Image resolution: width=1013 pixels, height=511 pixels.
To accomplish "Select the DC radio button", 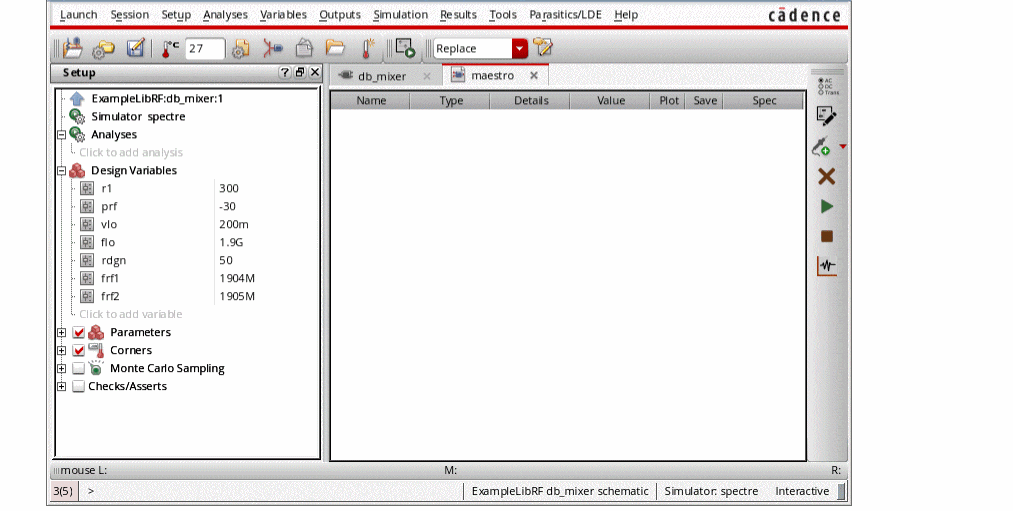I will pos(821,87).
